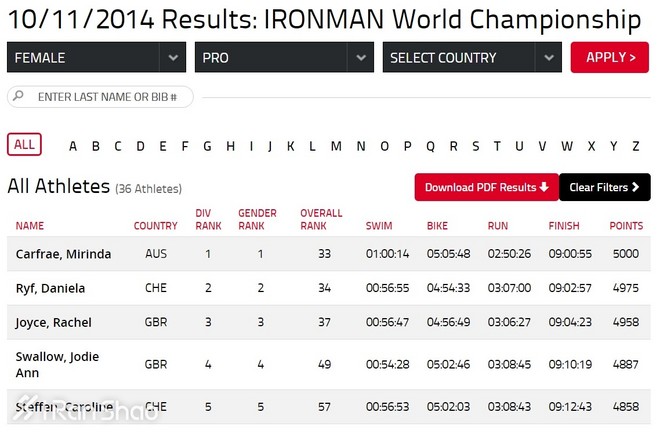Sort results by SWIM time
660x434 pixels.
click(x=379, y=226)
